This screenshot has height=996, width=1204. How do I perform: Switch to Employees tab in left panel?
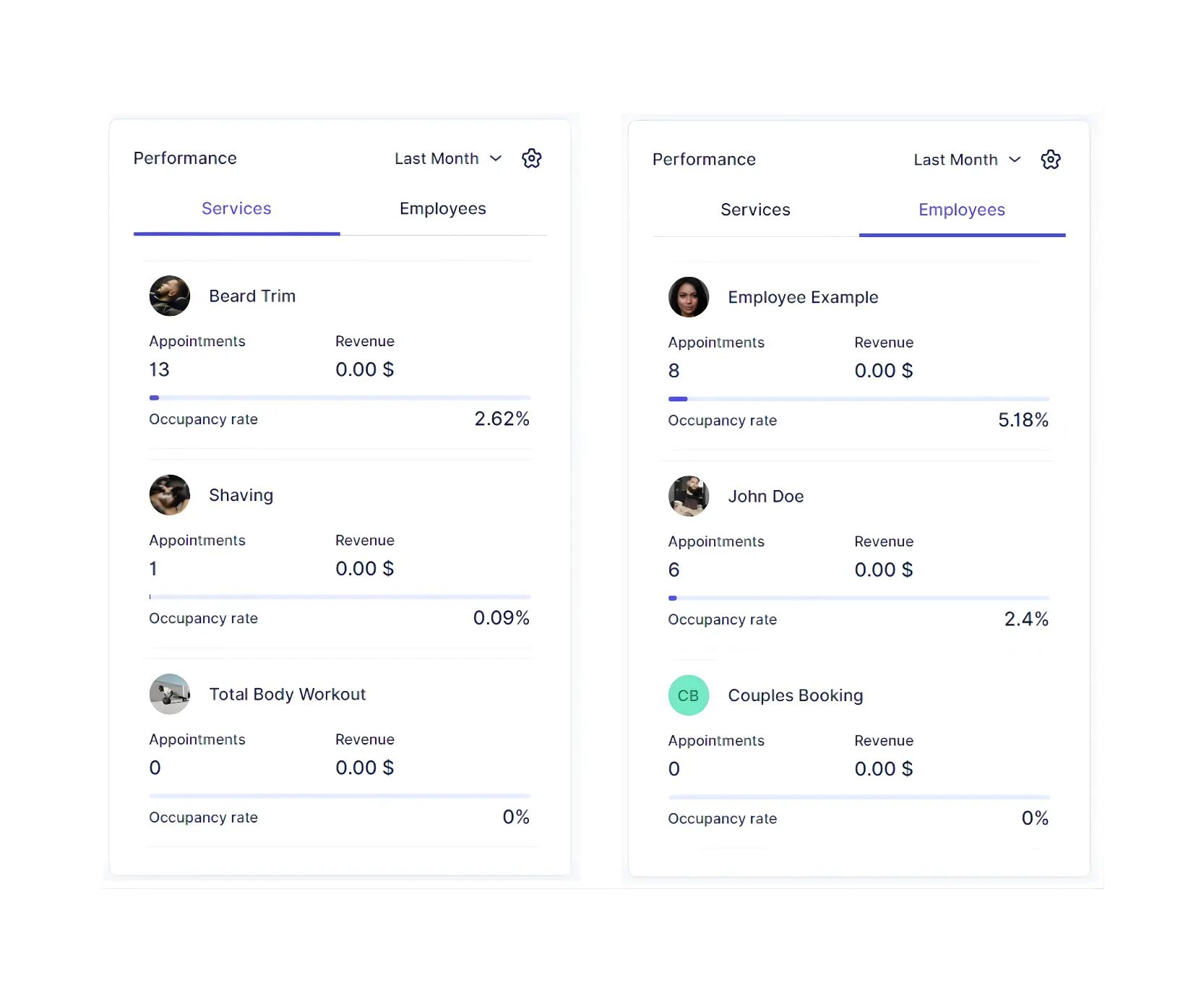click(443, 209)
